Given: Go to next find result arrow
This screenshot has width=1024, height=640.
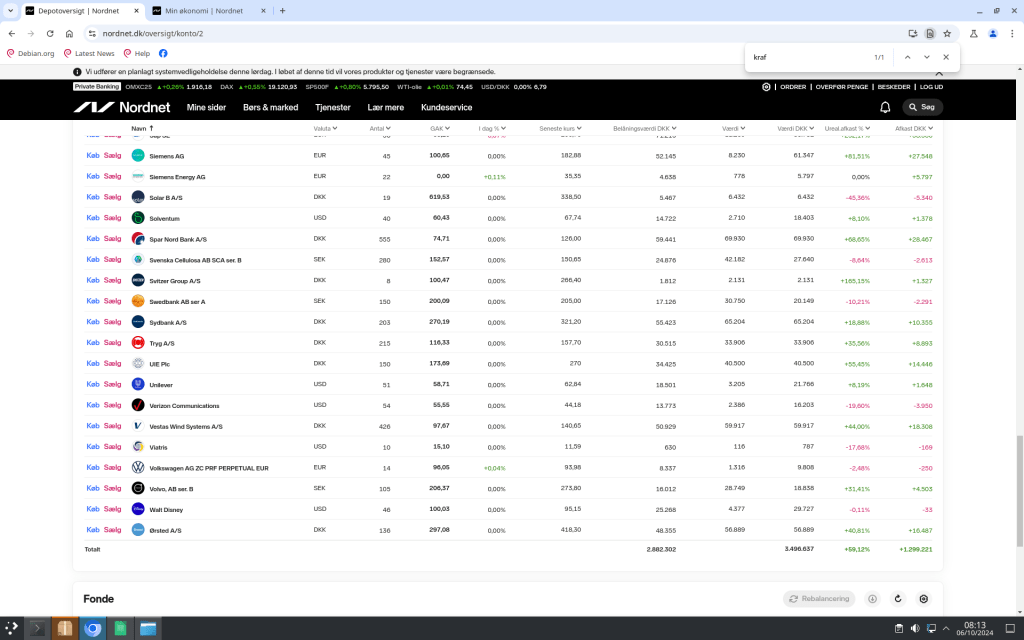Looking at the screenshot, I should point(927,57).
